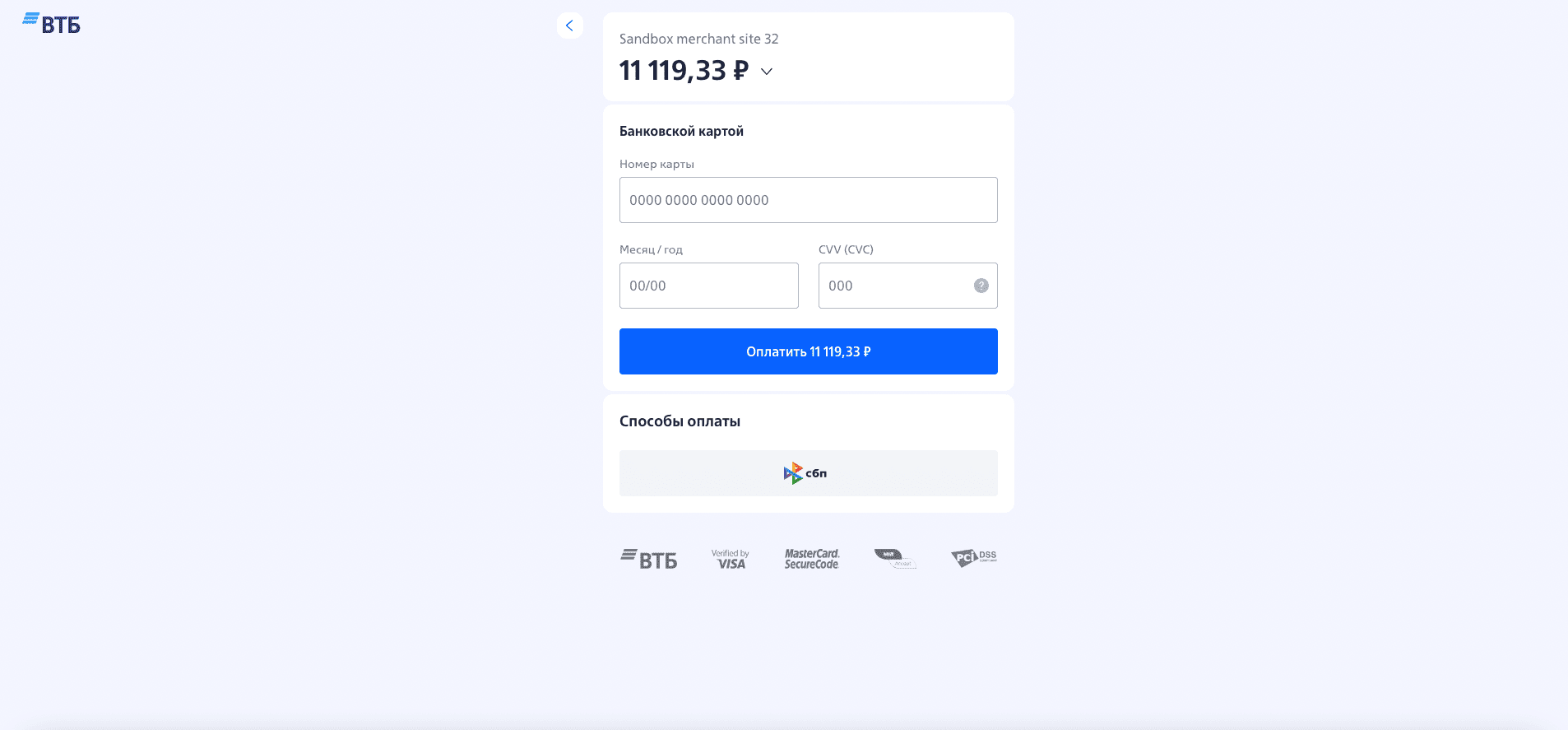Click the Способы оплаты section heading
The height and width of the screenshot is (730, 1568).
click(x=680, y=421)
